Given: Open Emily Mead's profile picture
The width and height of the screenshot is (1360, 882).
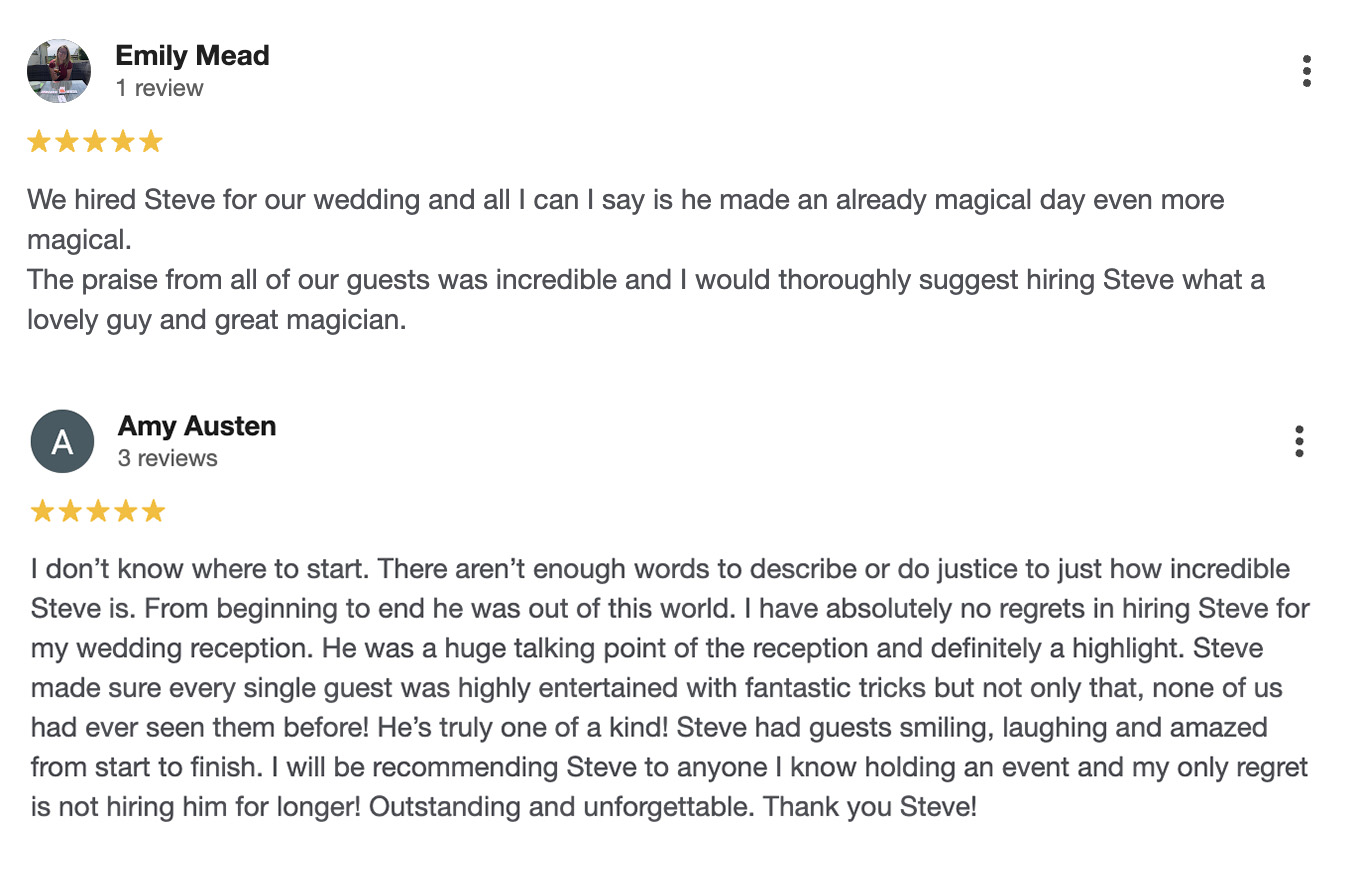Looking at the screenshot, I should pyautogui.click(x=58, y=70).
